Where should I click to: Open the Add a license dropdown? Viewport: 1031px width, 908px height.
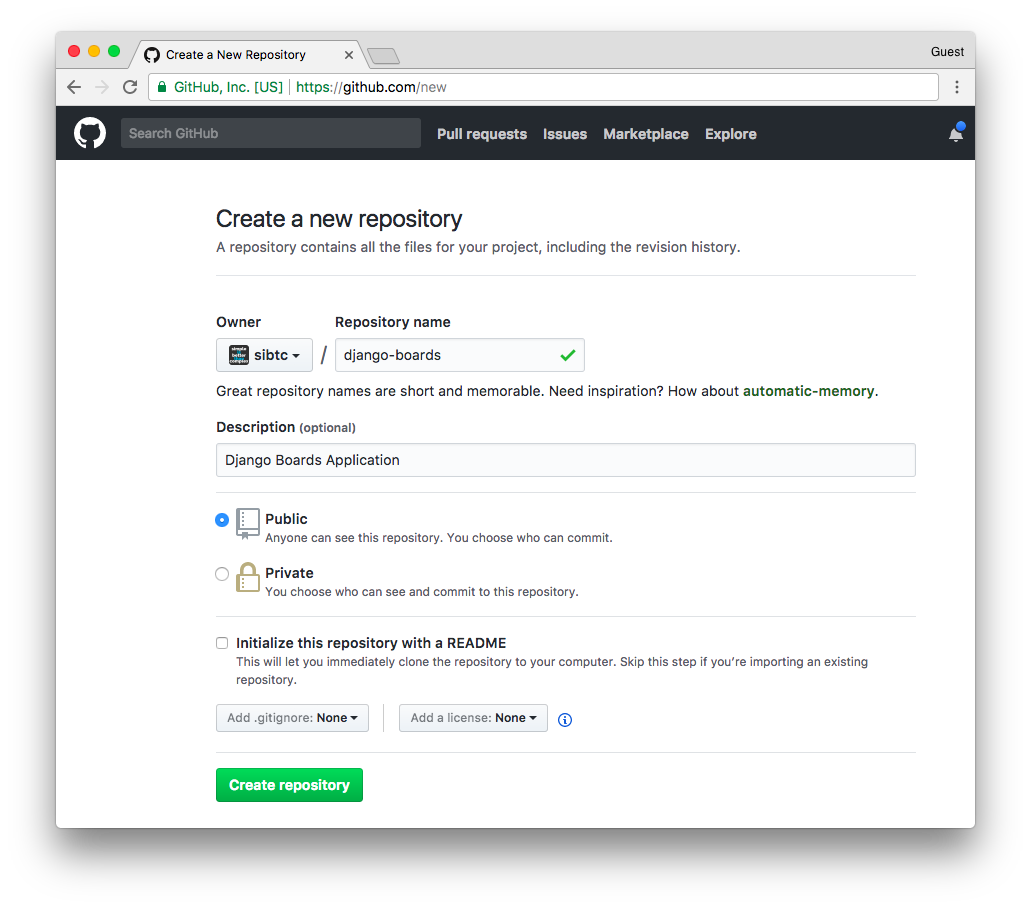pos(472,717)
